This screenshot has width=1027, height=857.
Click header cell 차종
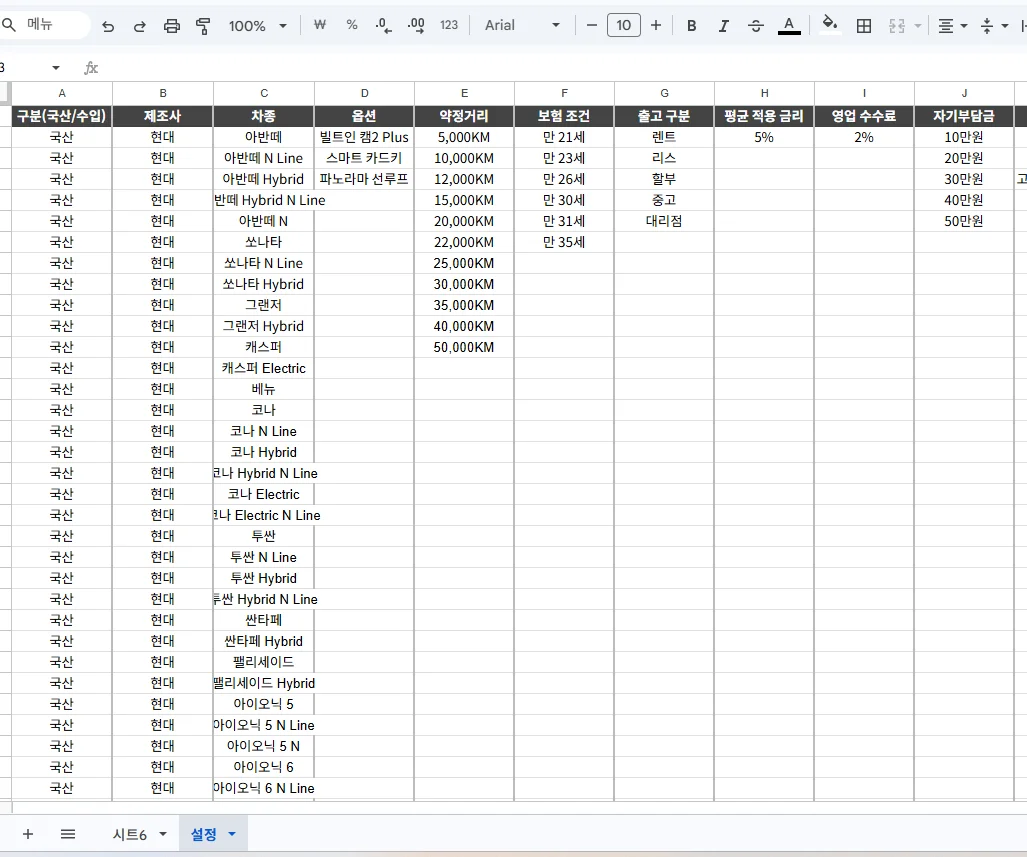264,116
